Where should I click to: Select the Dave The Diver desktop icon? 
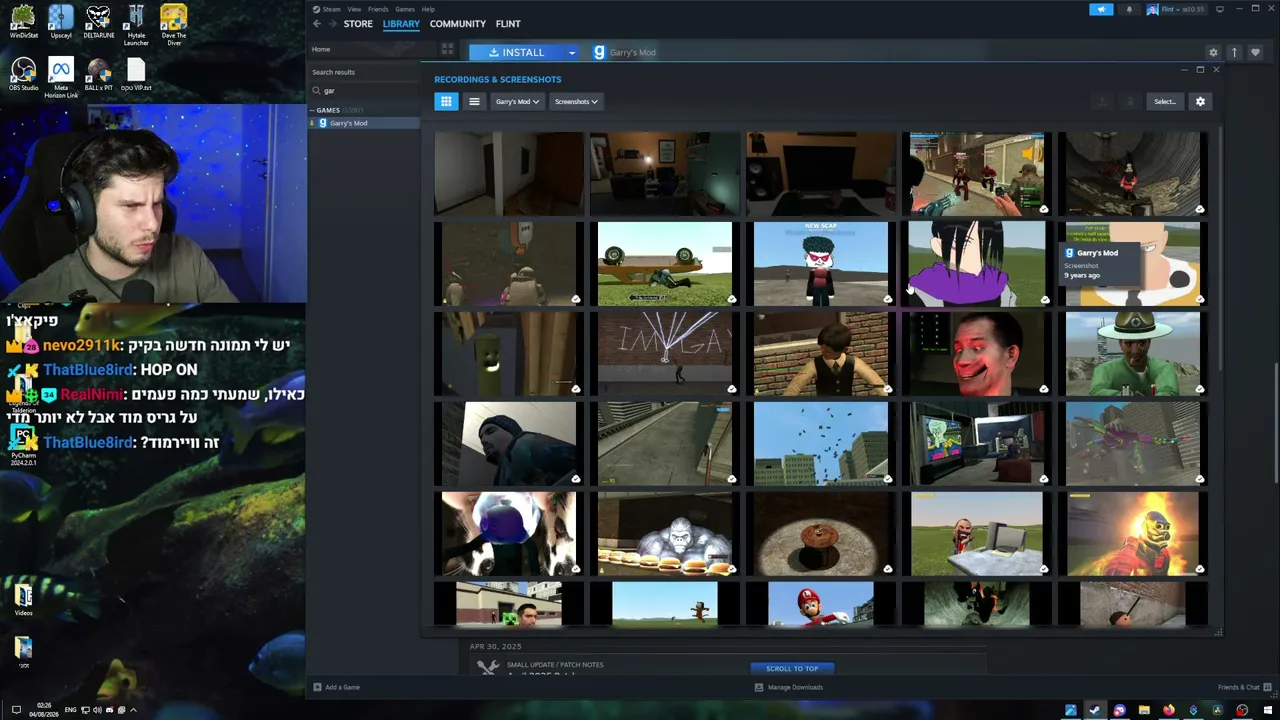pos(173,24)
